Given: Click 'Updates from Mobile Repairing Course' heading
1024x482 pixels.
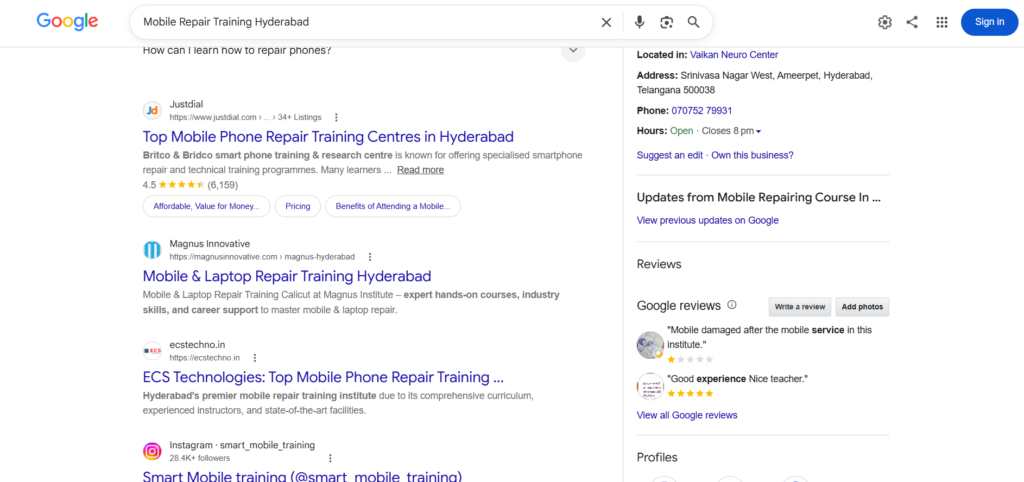Looking at the screenshot, I should (x=759, y=197).
